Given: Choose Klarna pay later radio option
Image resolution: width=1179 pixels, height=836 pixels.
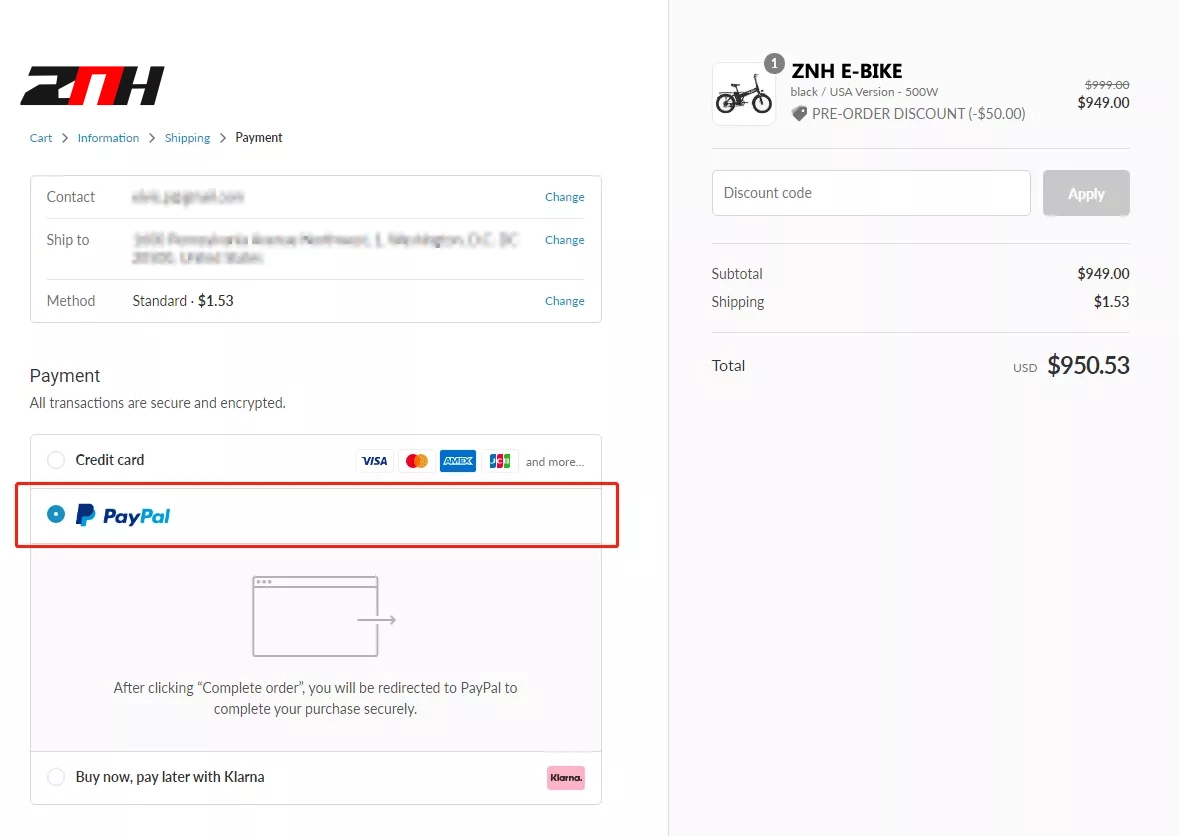Looking at the screenshot, I should [56, 777].
